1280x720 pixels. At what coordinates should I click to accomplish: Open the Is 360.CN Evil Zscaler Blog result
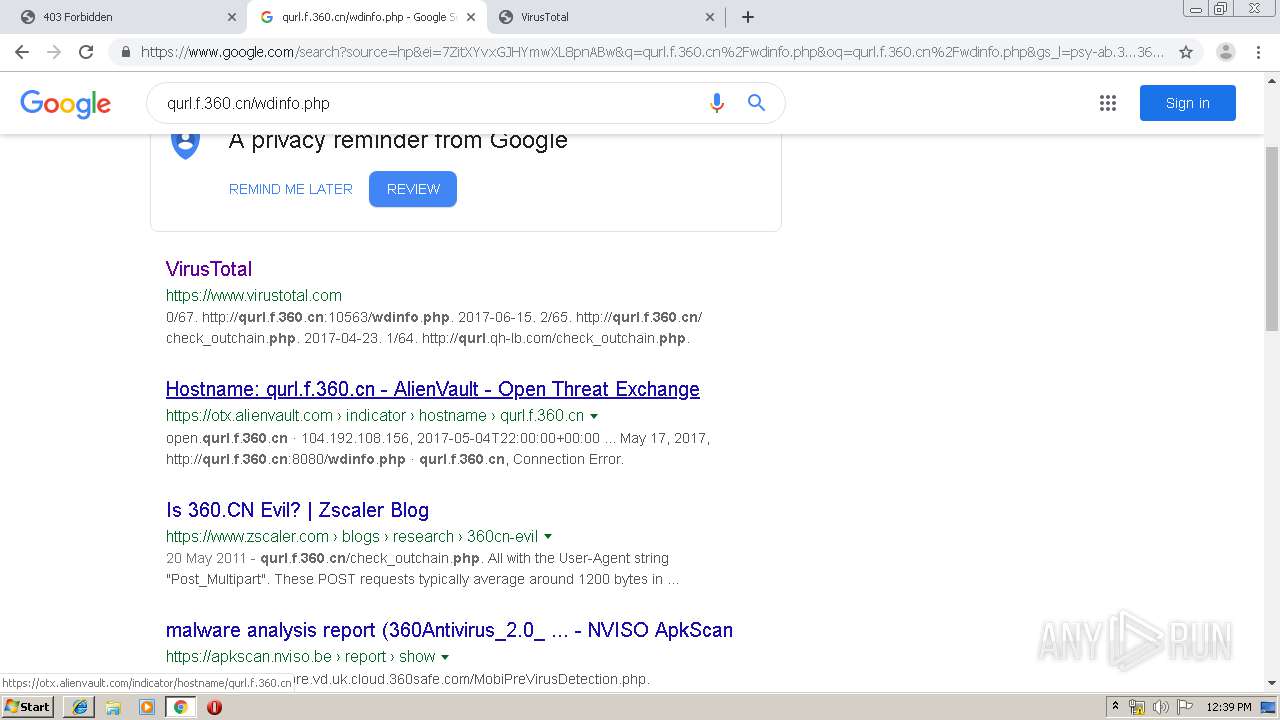[x=297, y=510]
